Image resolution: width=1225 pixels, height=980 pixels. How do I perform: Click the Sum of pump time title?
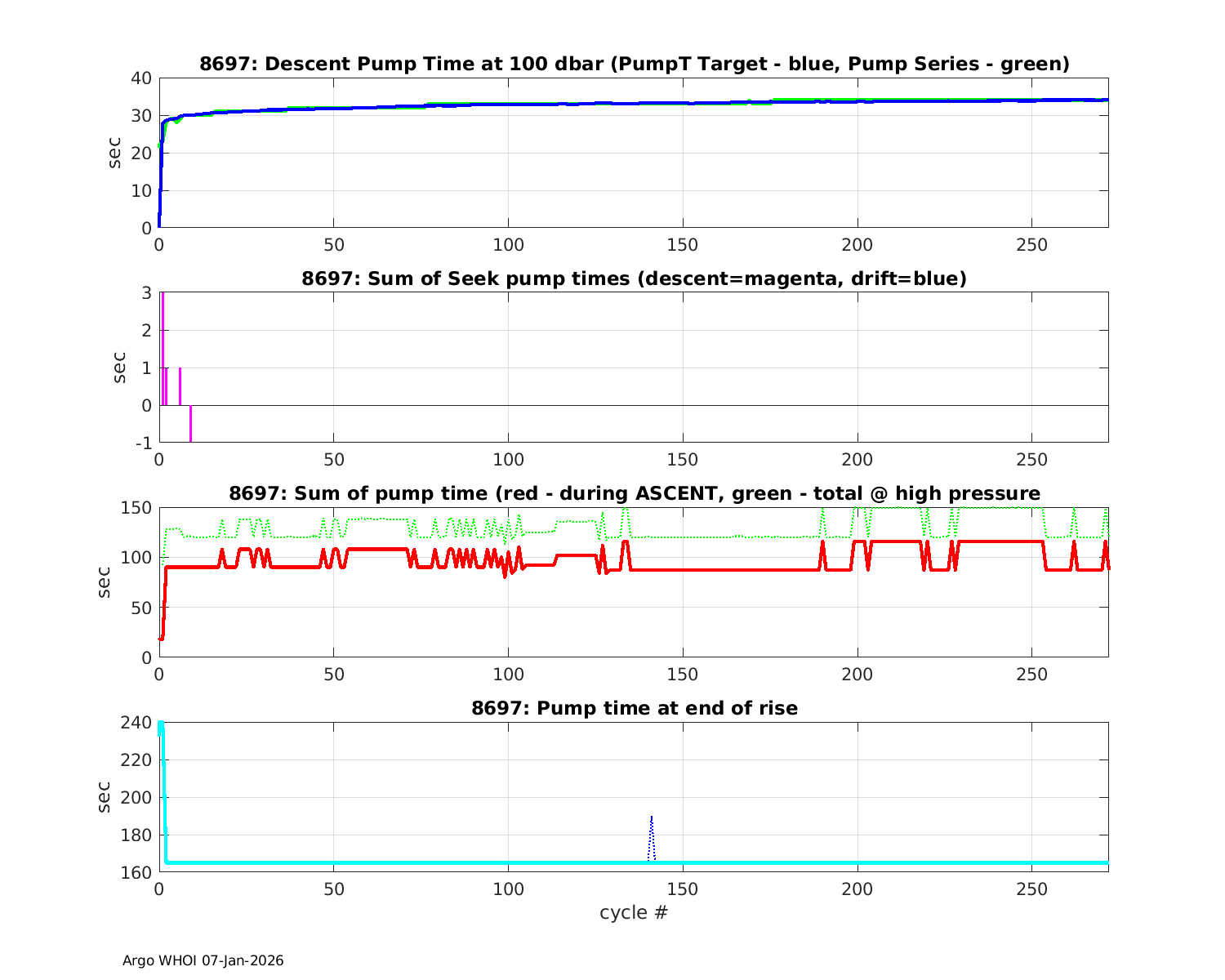[634, 493]
